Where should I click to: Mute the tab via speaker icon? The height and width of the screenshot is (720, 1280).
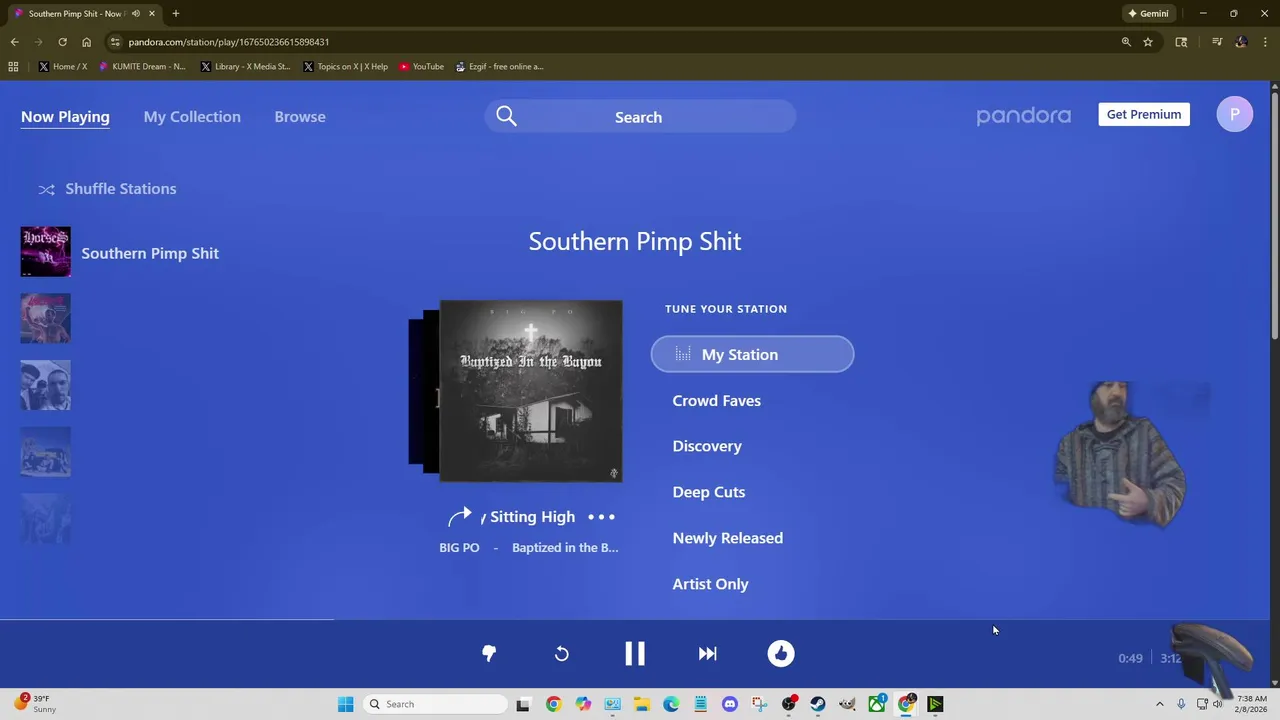pyautogui.click(x=136, y=14)
